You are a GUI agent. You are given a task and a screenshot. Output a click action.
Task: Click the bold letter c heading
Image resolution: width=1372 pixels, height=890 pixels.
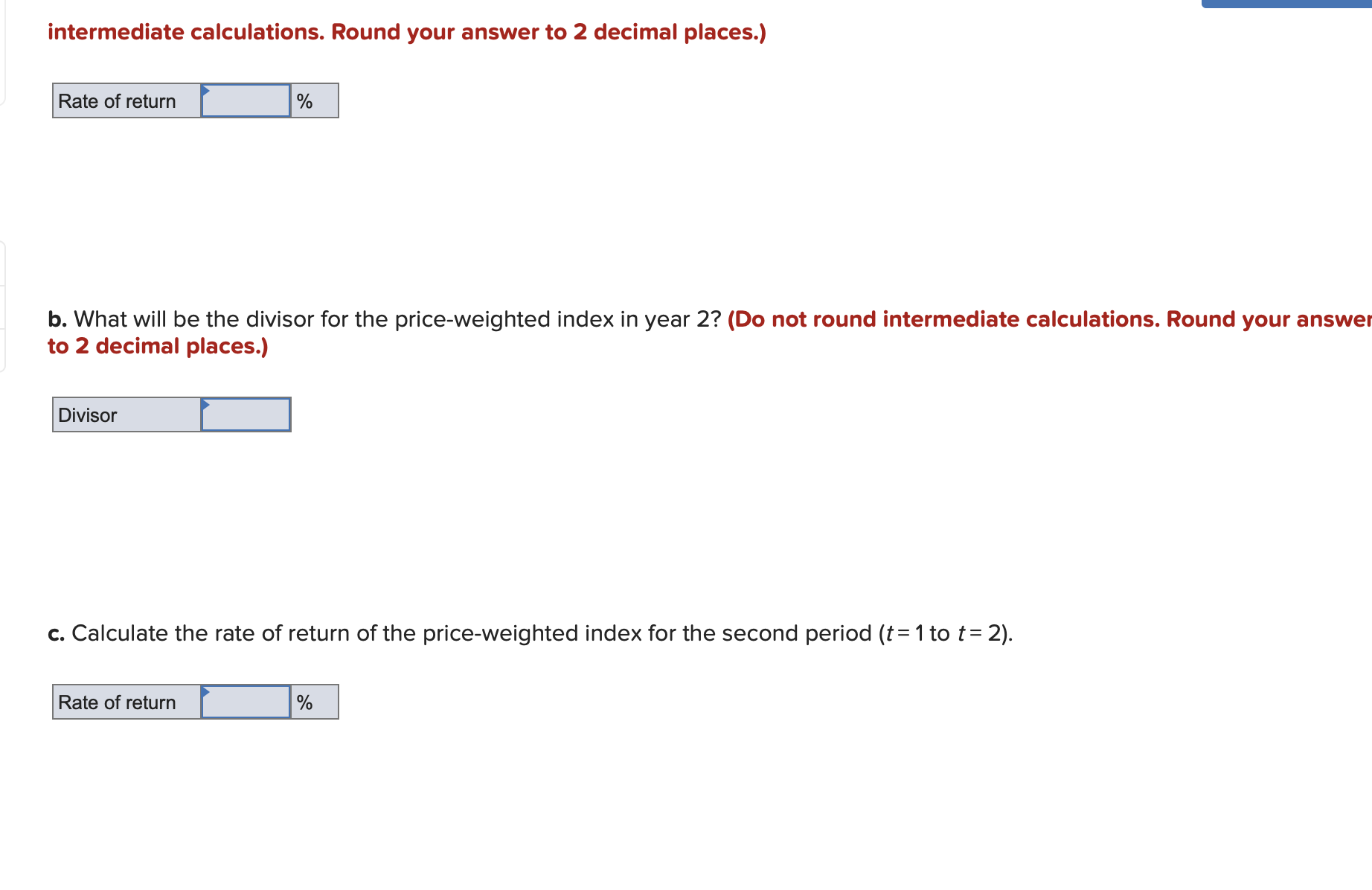pos(55,633)
